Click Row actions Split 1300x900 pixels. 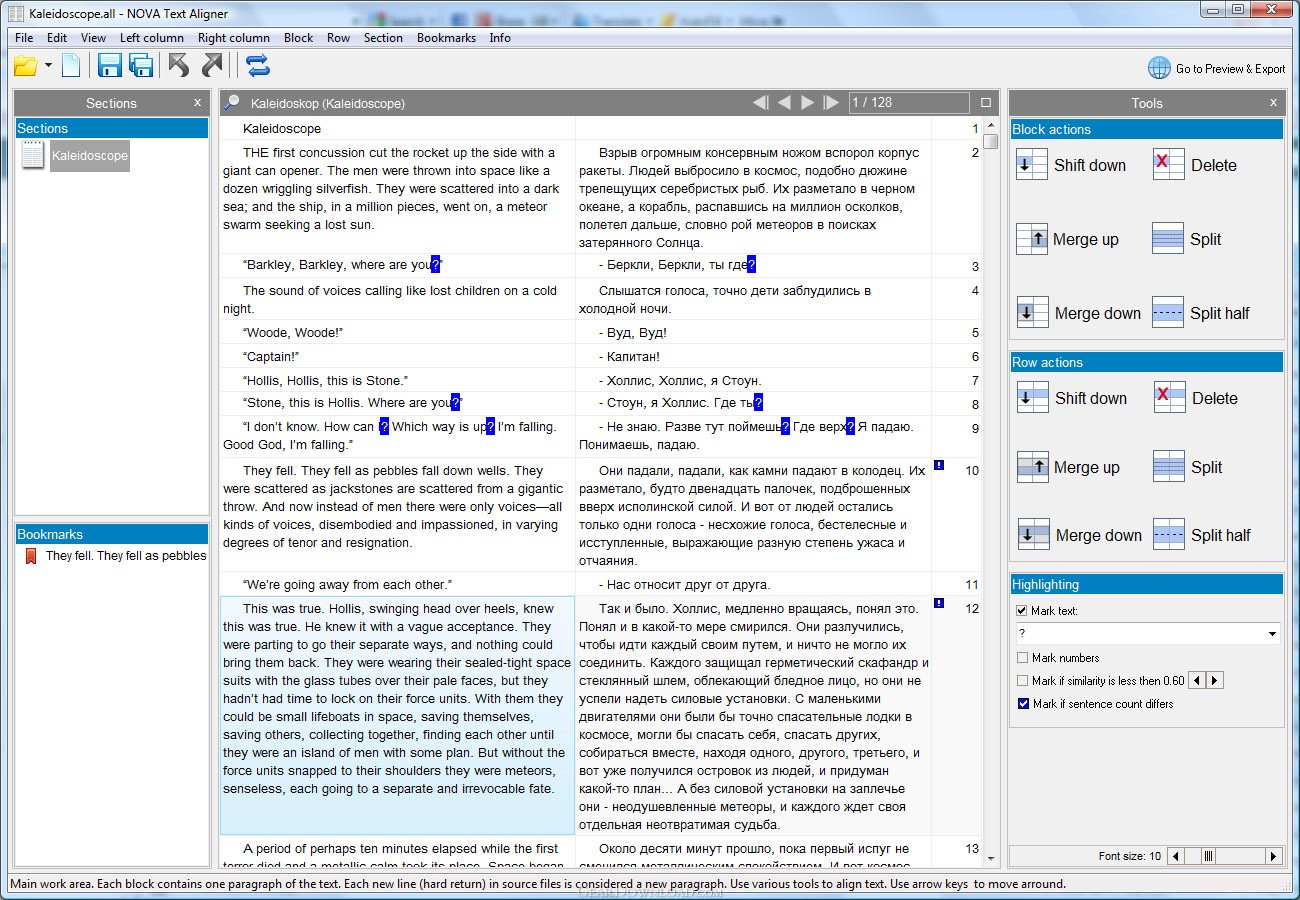pyautogui.click(x=1188, y=467)
